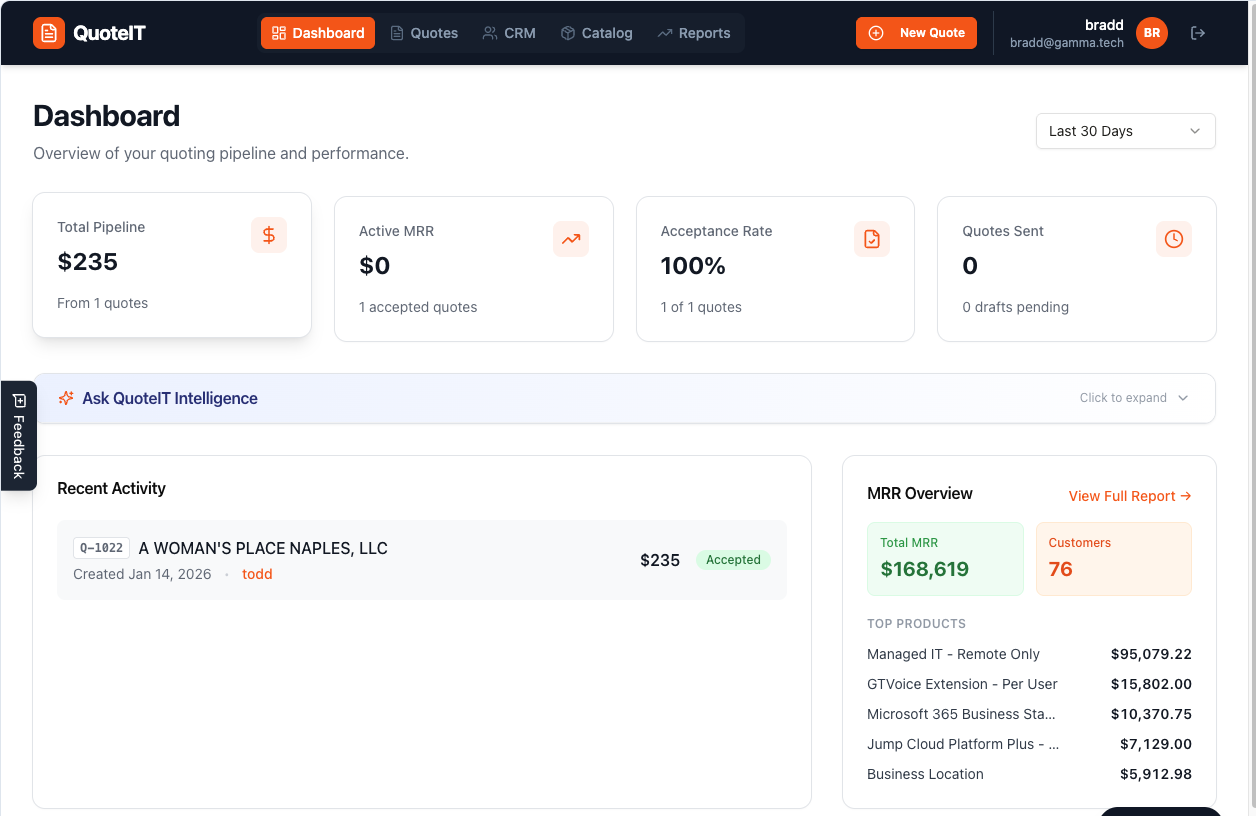Open the Reports tab
1256x816 pixels.
[694, 33]
